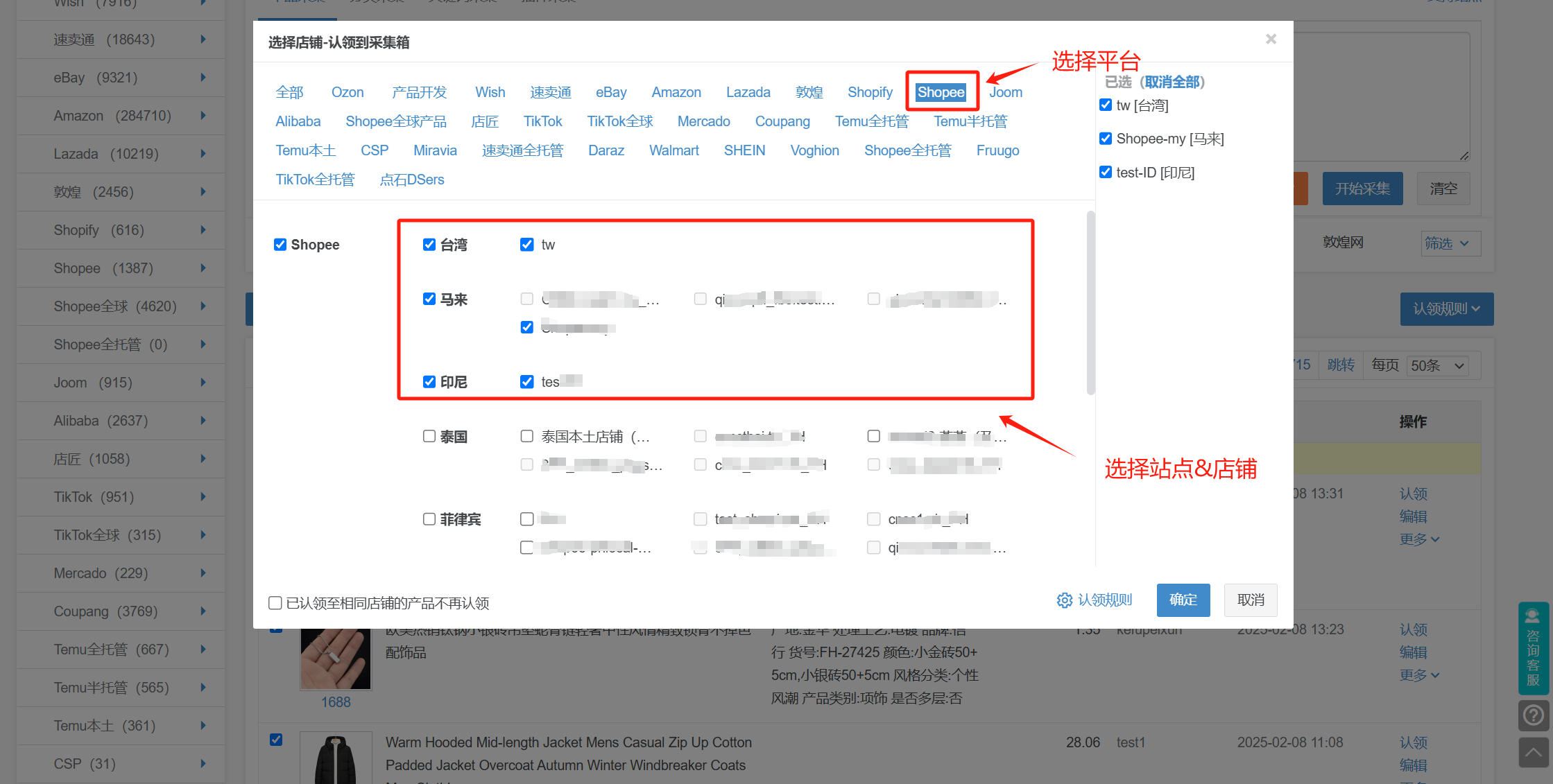Select the Amazon platform tab
Image resolution: width=1553 pixels, height=784 pixels.
coord(676,92)
